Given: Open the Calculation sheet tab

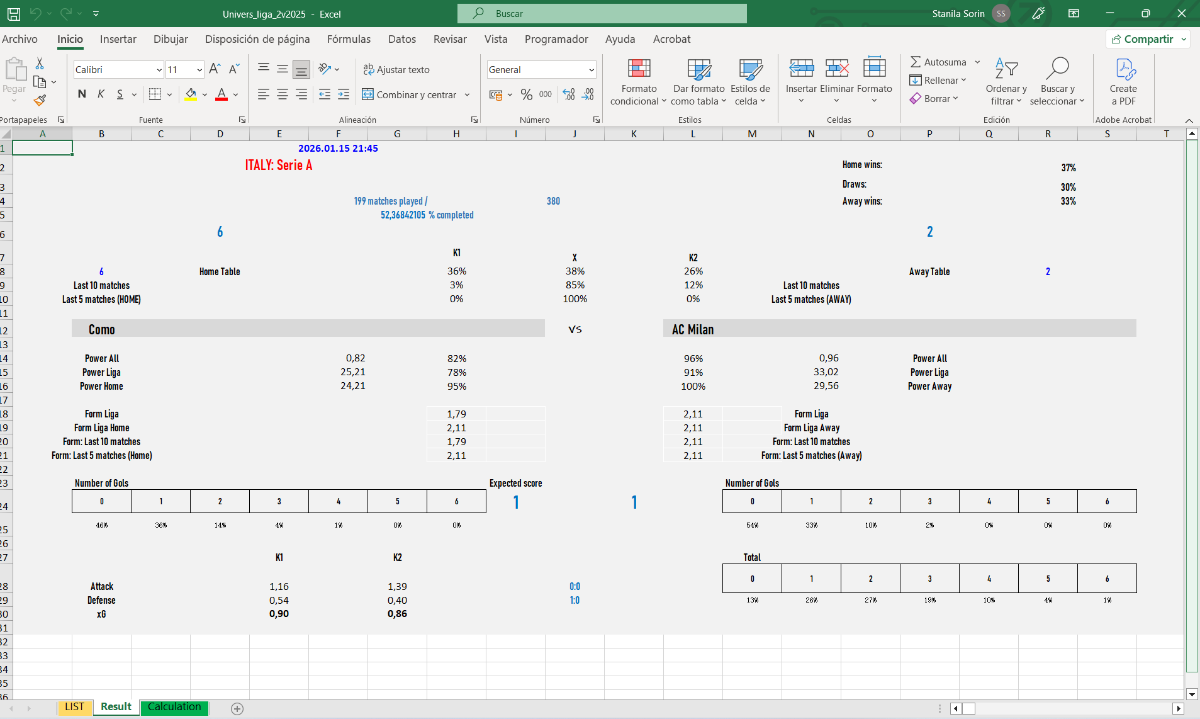Looking at the screenshot, I should click(174, 707).
